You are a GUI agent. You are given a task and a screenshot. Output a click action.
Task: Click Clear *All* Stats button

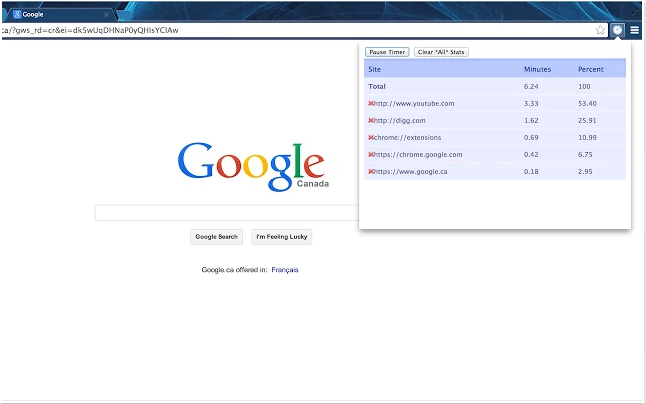(441, 52)
